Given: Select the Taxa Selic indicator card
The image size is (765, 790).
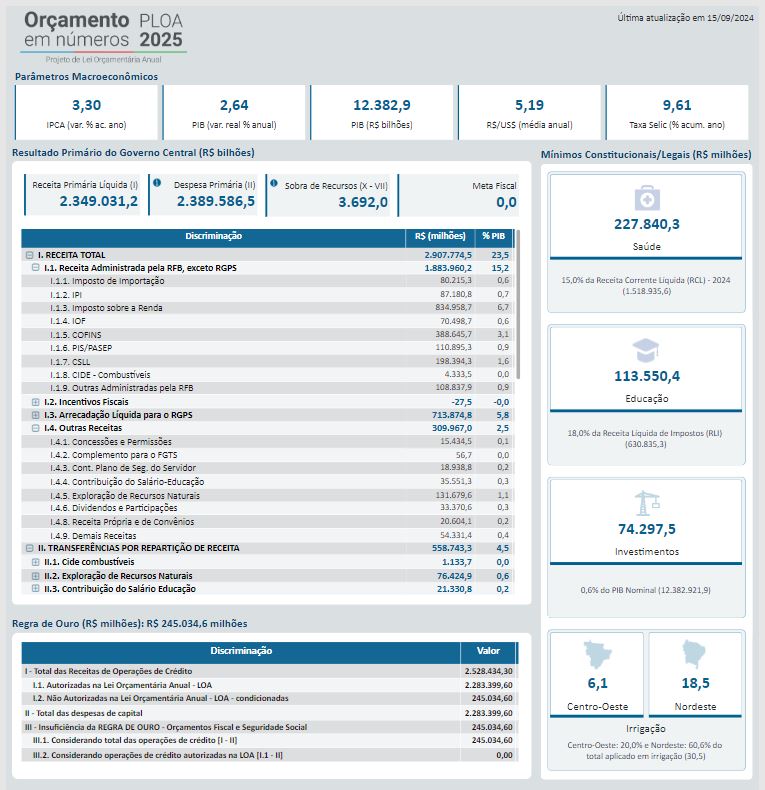Looking at the screenshot, I should tap(676, 112).
